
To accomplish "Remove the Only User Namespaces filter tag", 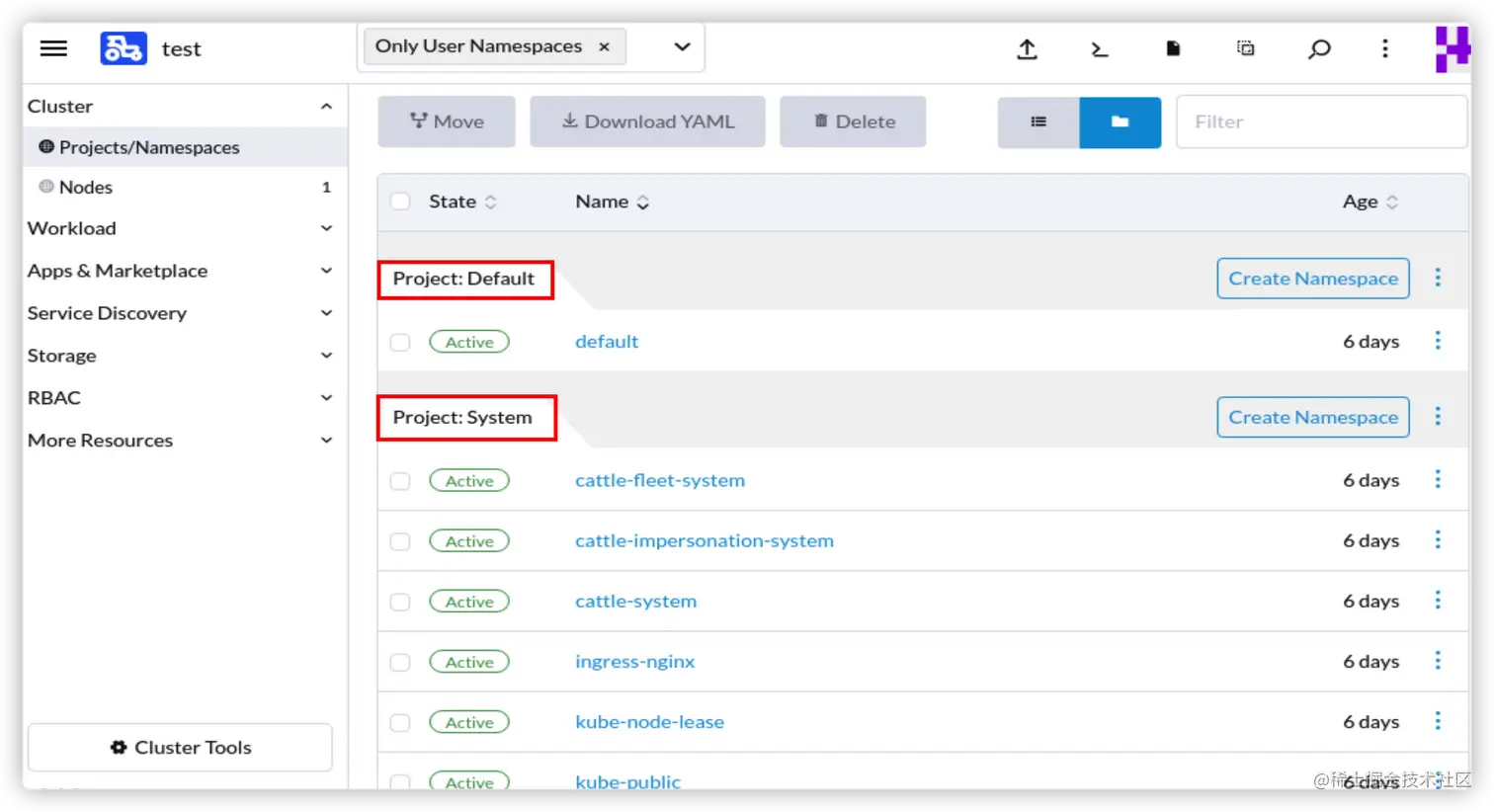I will [x=604, y=46].
